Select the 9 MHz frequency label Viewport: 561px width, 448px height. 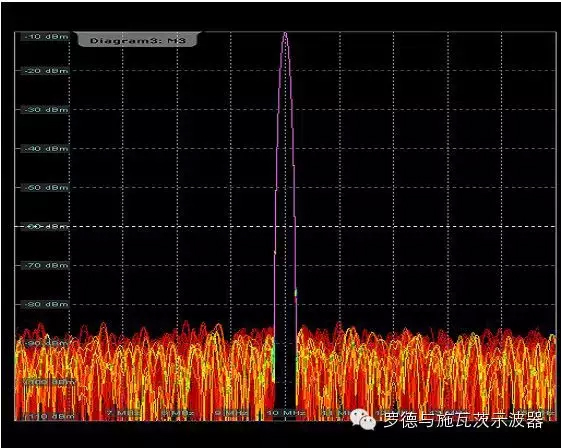click(231, 413)
